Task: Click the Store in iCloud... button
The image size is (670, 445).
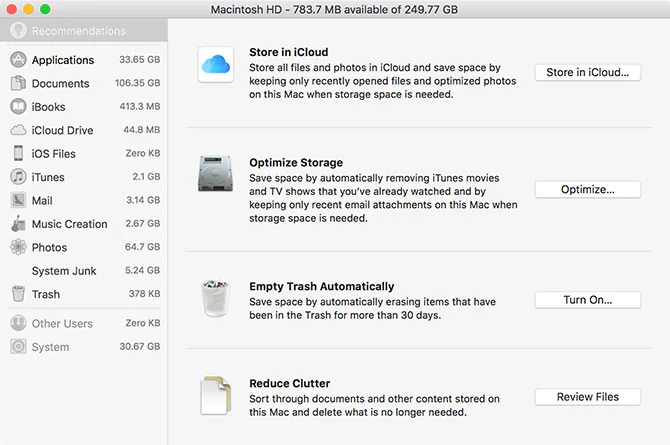Action: 588,72
